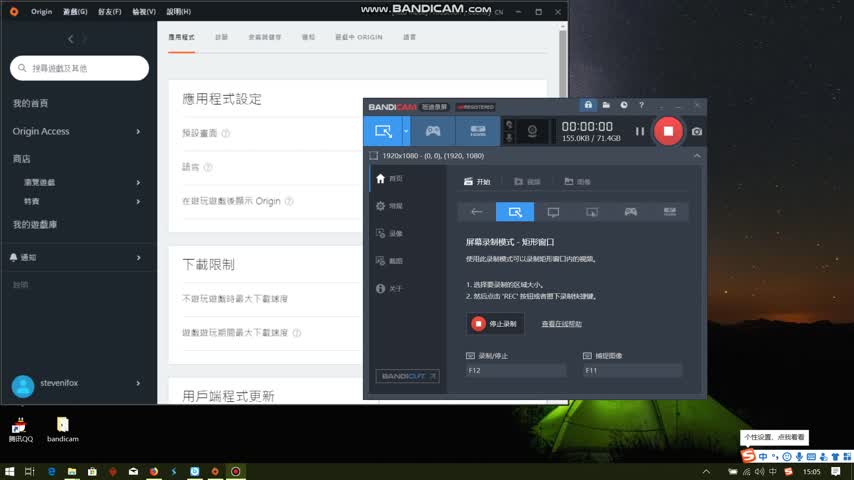Choose around-mouse recording mode in mode row
854x480 pixels.
point(592,212)
